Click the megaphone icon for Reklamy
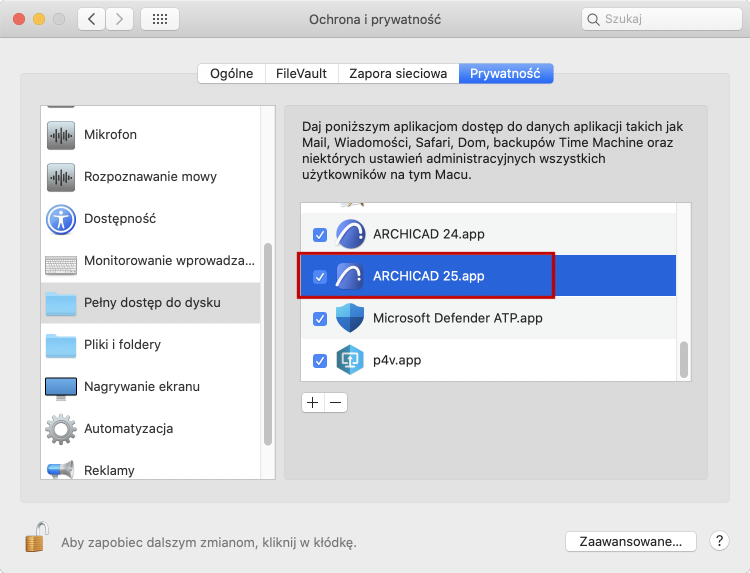Image resolution: width=750 pixels, height=573 pixels. pyautogui.click(x=61, y=470)
